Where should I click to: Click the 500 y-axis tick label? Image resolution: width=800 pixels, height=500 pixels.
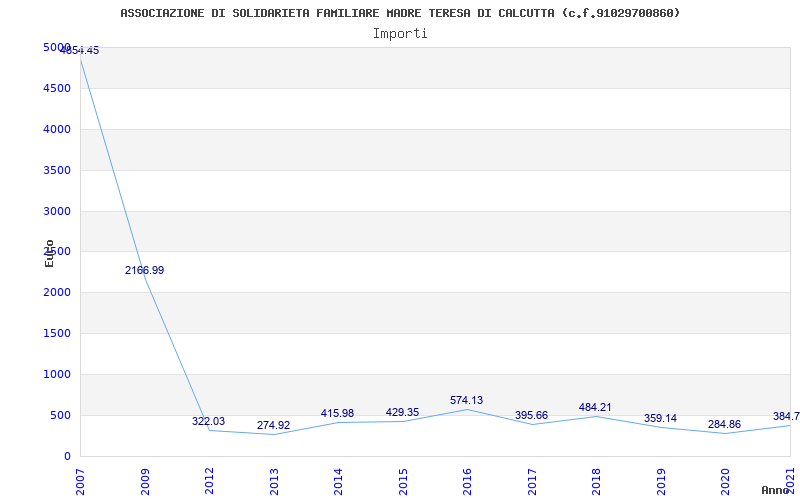(x=60, y=415)
